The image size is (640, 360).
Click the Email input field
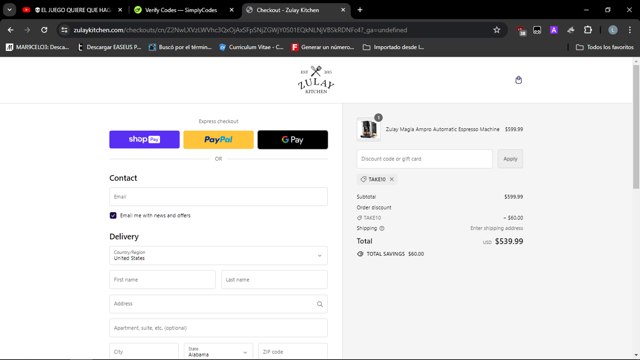point(218,197)
